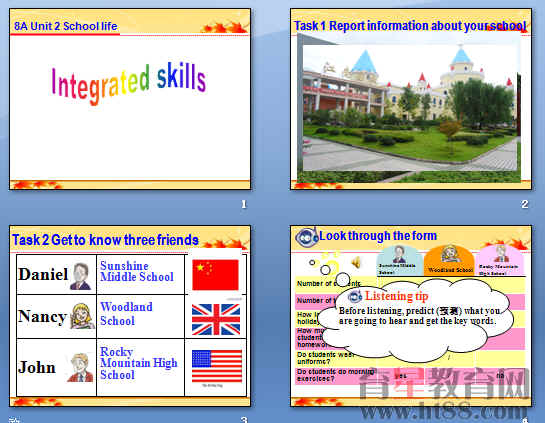
Task: Click the Sunshine Middle School text cell
Action: point(140,275)
